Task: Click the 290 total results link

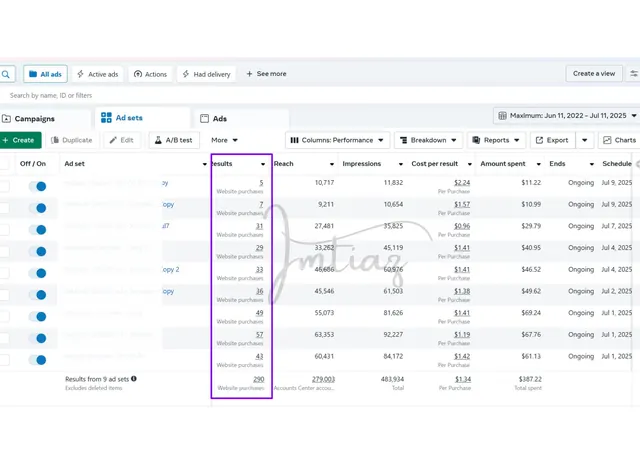Action: coord(258,379)
